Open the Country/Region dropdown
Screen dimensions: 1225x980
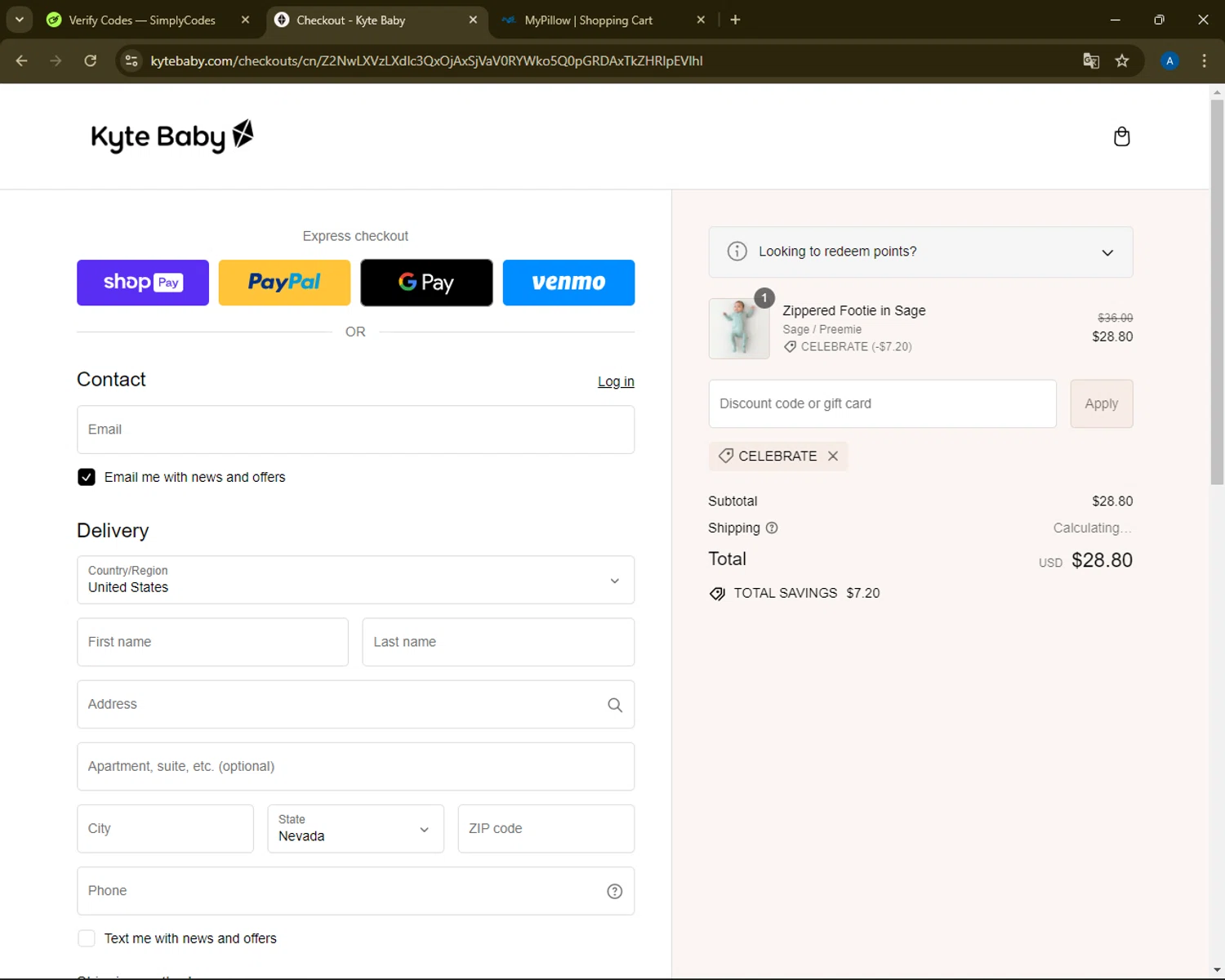click(355, 580)
